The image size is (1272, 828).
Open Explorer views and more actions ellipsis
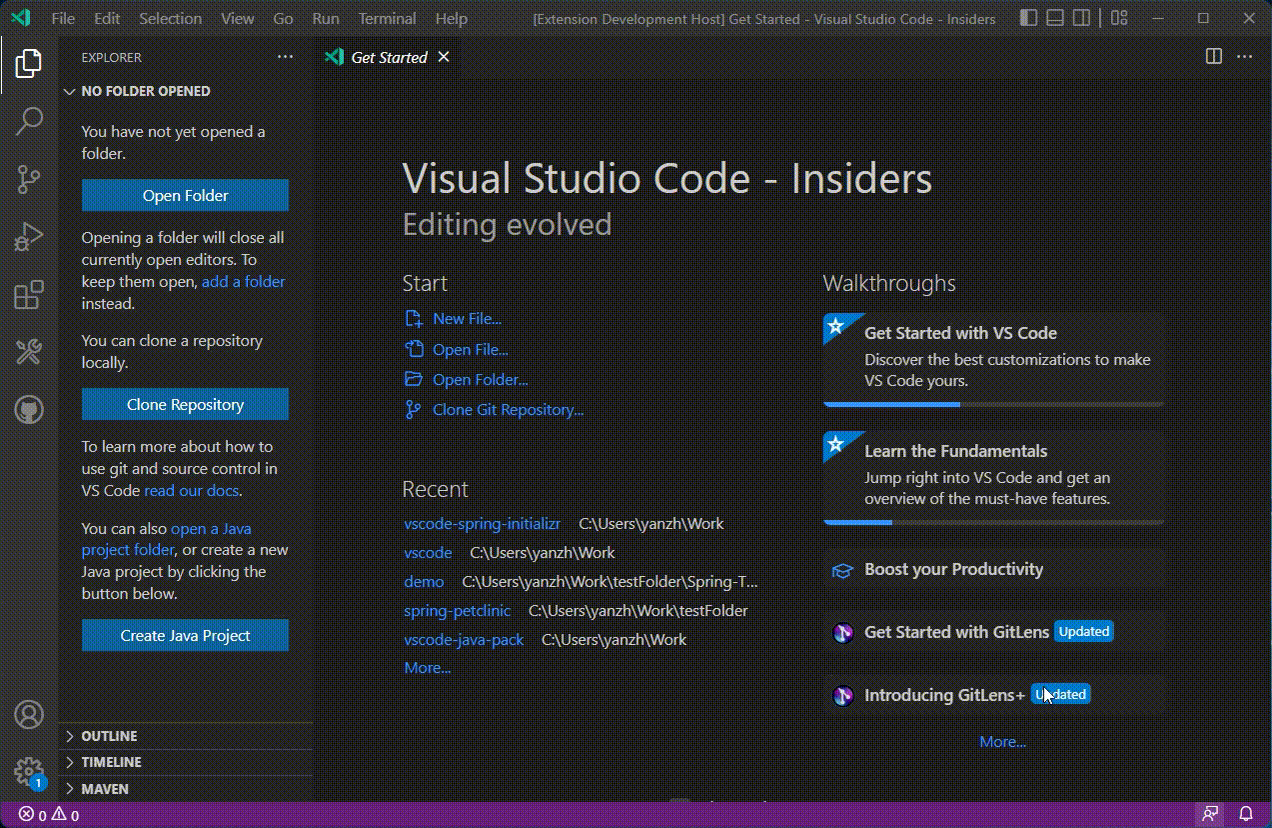286,57
